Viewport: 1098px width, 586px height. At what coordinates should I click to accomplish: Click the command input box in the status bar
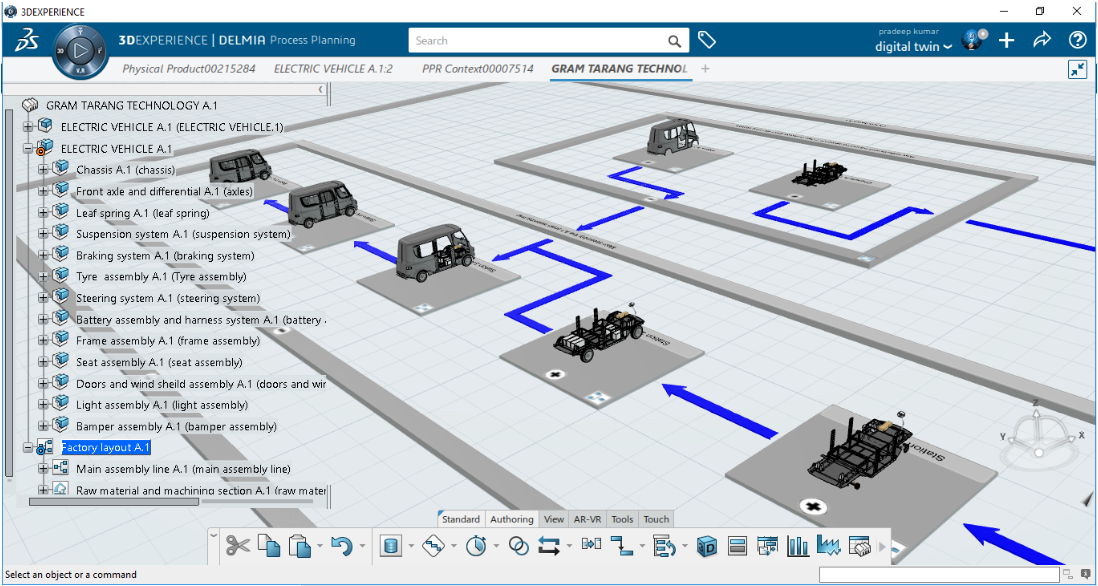point(938,575)
